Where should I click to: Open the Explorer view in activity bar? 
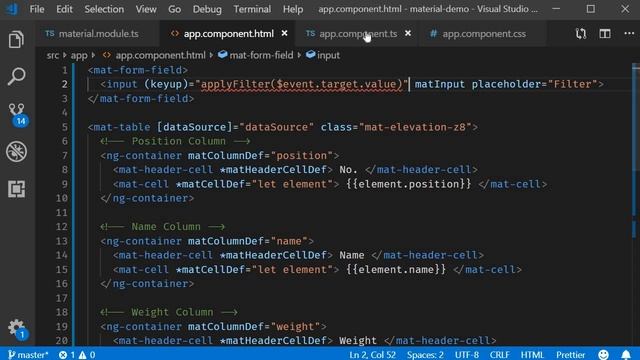tap(16, 40)
